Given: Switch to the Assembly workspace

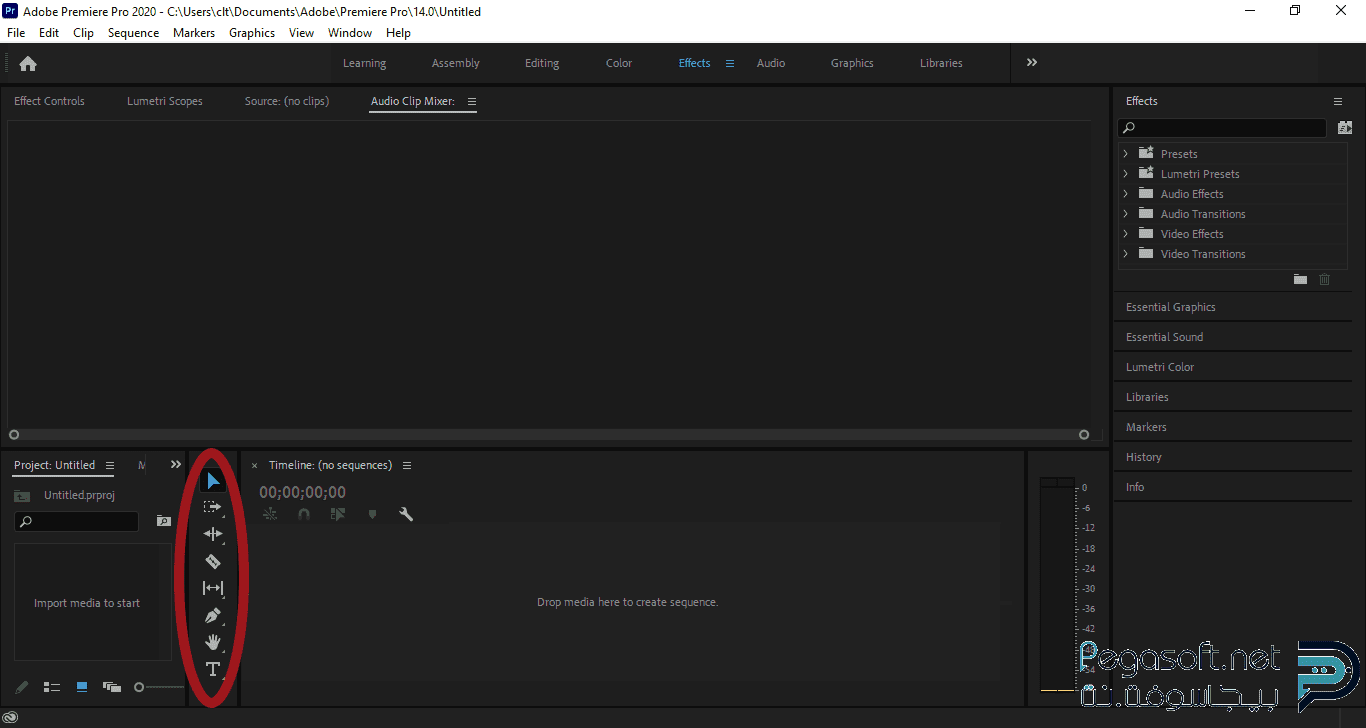Looking at the screenshot, I should pos(456,63).
